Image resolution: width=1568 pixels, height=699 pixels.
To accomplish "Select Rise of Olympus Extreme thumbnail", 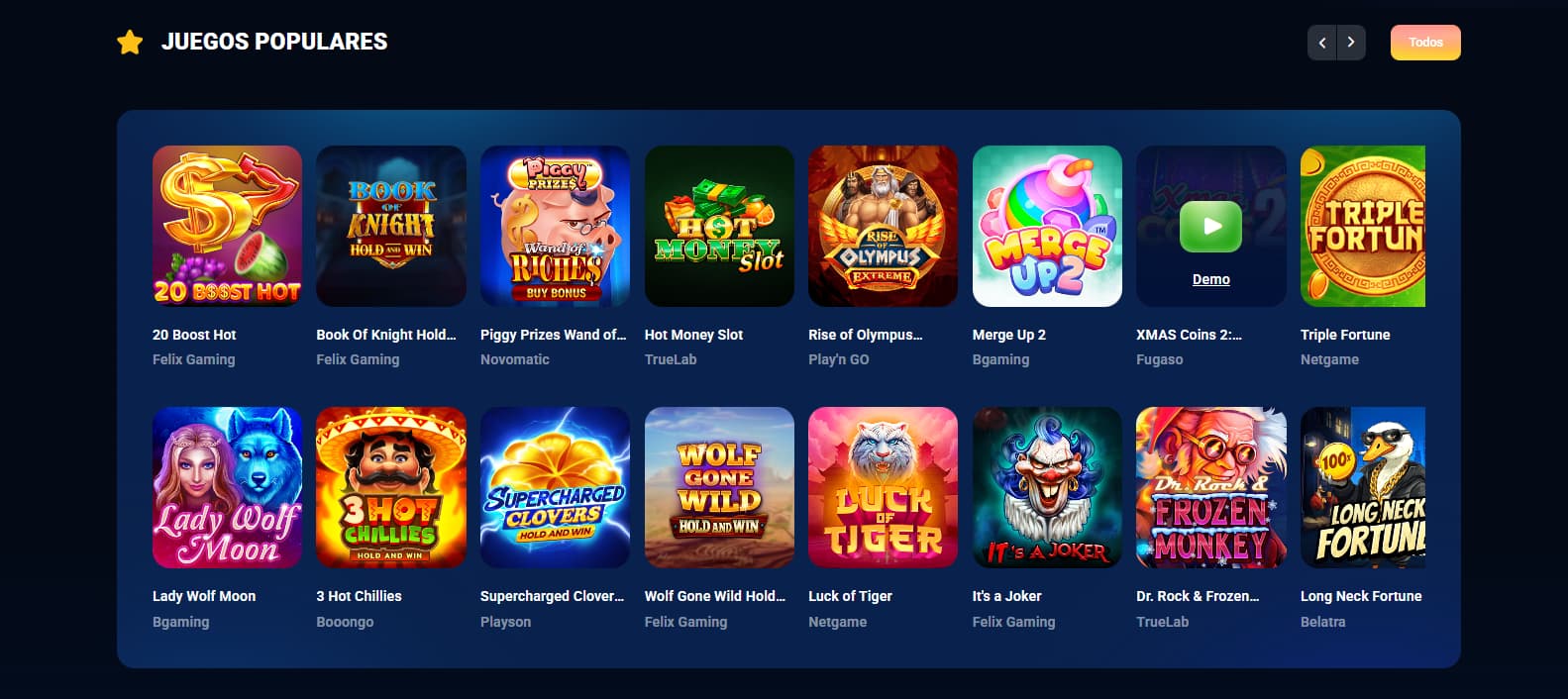I will pos(883,226).
